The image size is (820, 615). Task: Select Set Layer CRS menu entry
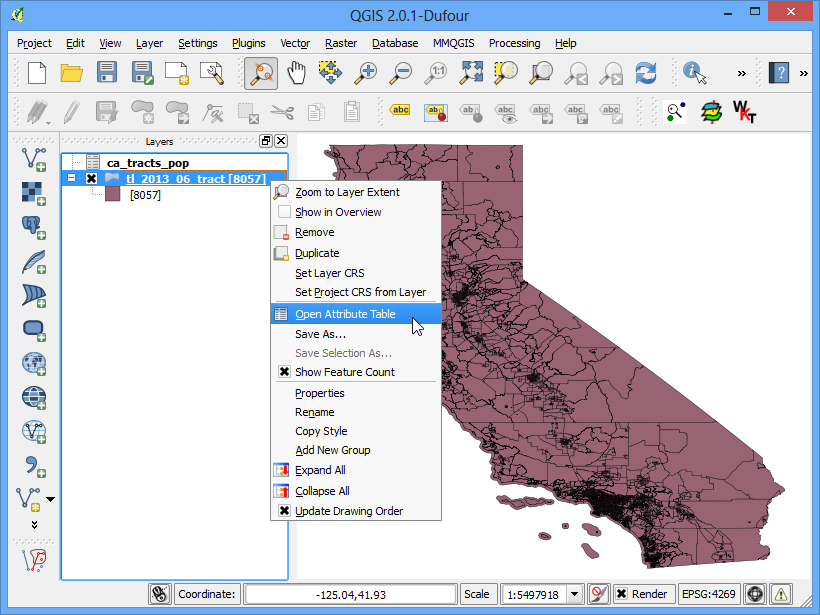click(x=356, y=273)
